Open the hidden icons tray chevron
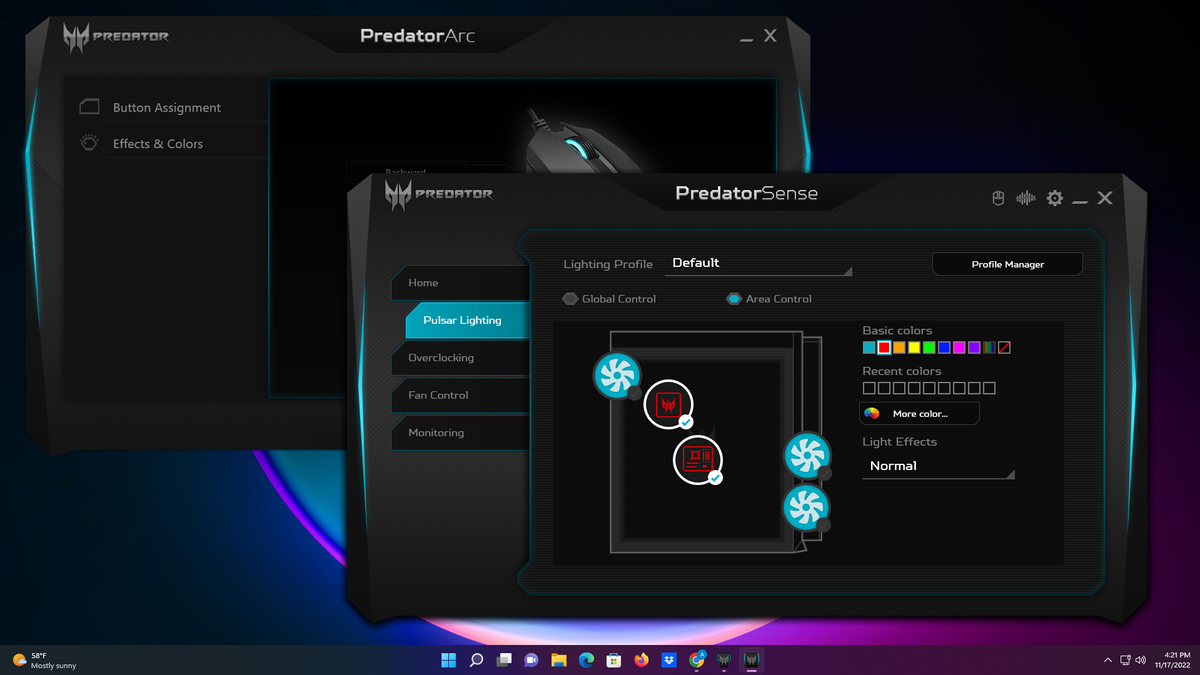 pos(1108,660)
